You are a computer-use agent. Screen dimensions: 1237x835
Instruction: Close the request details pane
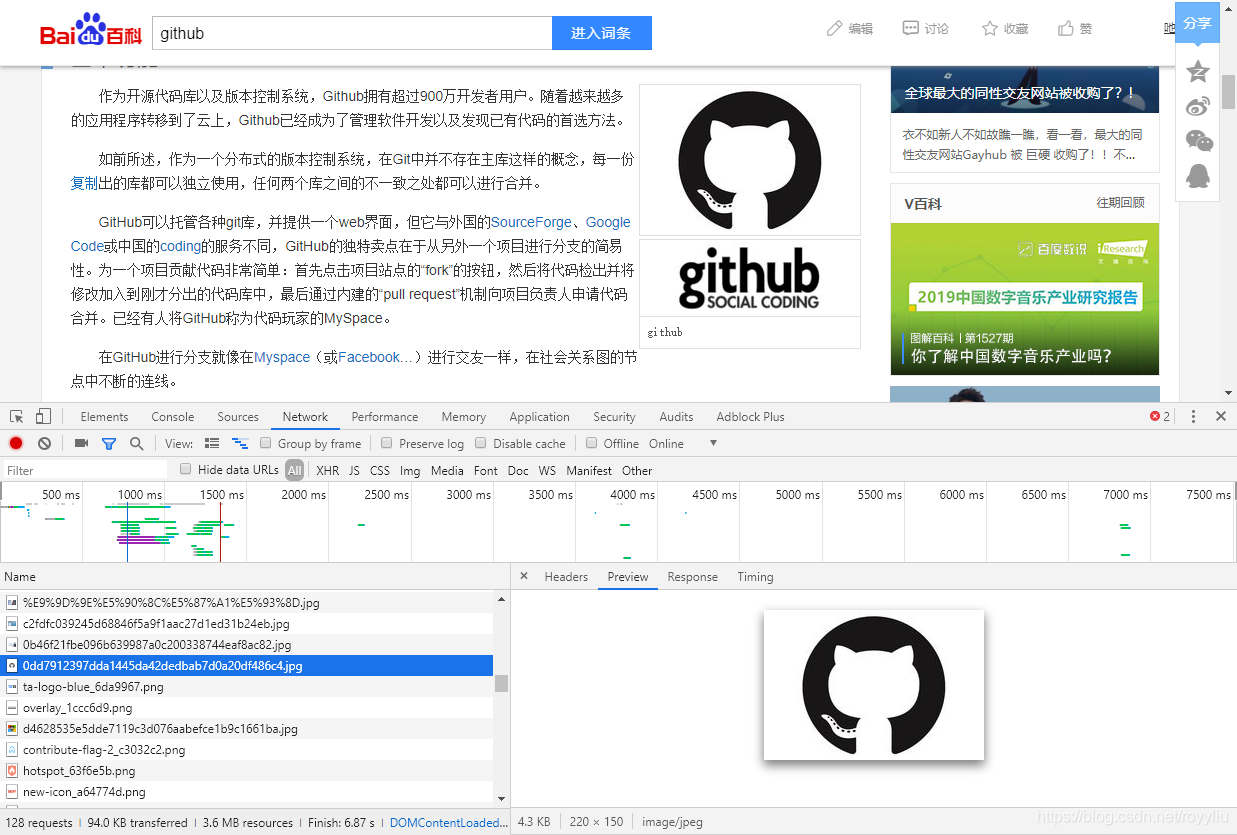(524, 577)
